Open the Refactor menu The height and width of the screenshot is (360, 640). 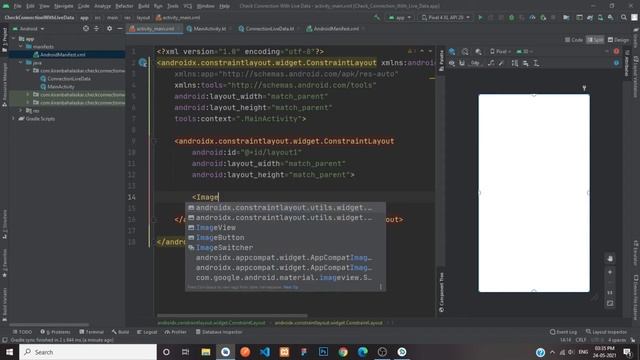click(x=124, y=6)
